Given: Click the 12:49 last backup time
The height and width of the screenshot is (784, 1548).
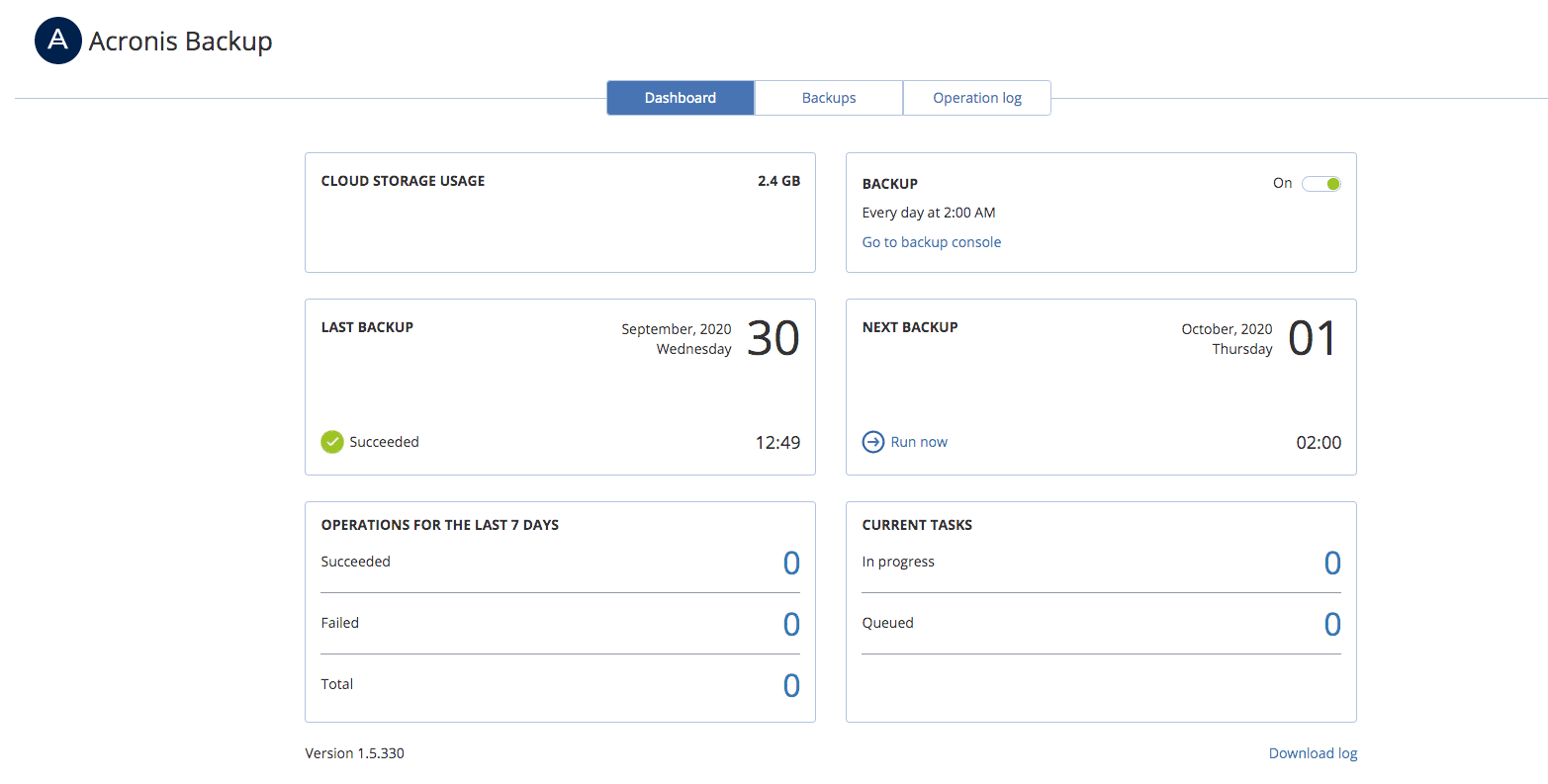Looking at the screenshot, I should point(778,443).
